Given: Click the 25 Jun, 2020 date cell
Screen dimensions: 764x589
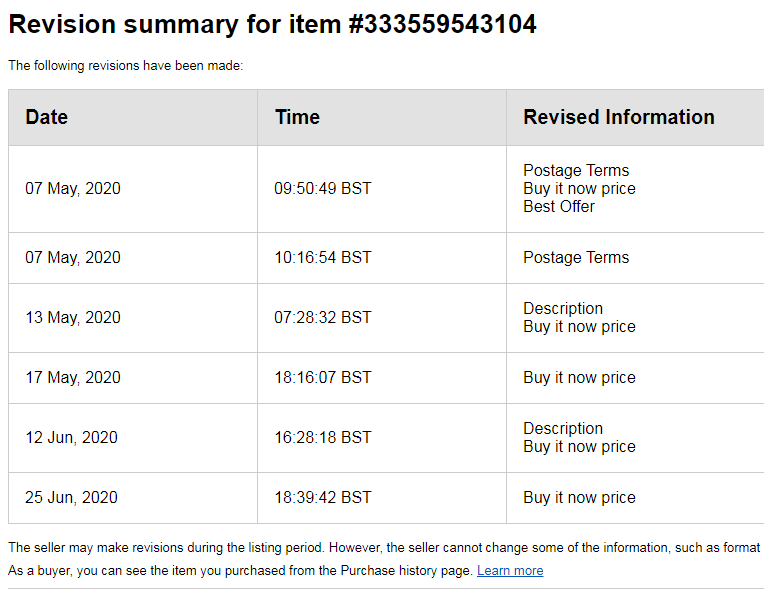Looking at the screenshot, I should [71, 497].
